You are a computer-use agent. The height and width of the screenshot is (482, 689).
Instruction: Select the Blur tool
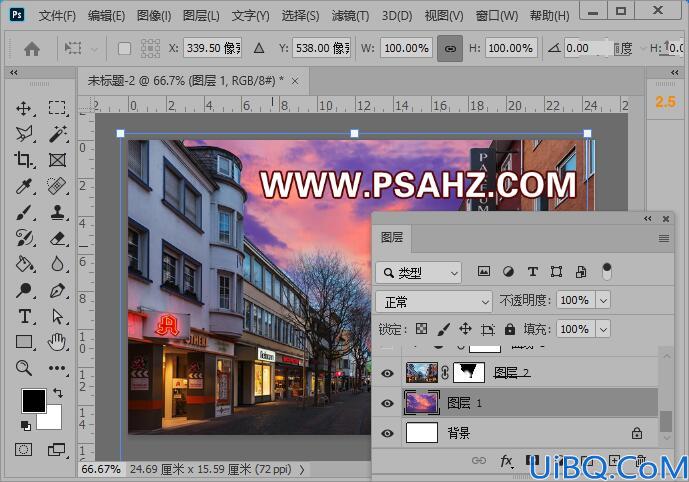(x=58, y=264)
